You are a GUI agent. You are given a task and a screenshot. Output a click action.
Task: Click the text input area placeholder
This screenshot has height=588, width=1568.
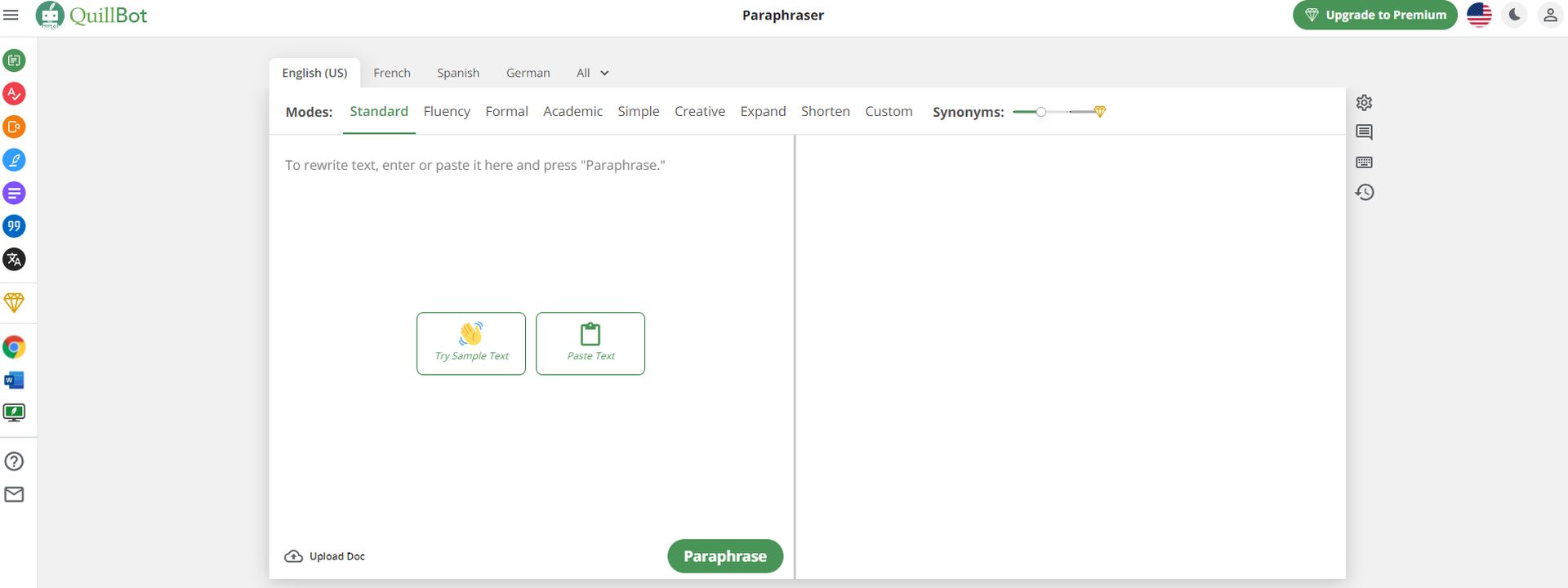pos(475,165)
